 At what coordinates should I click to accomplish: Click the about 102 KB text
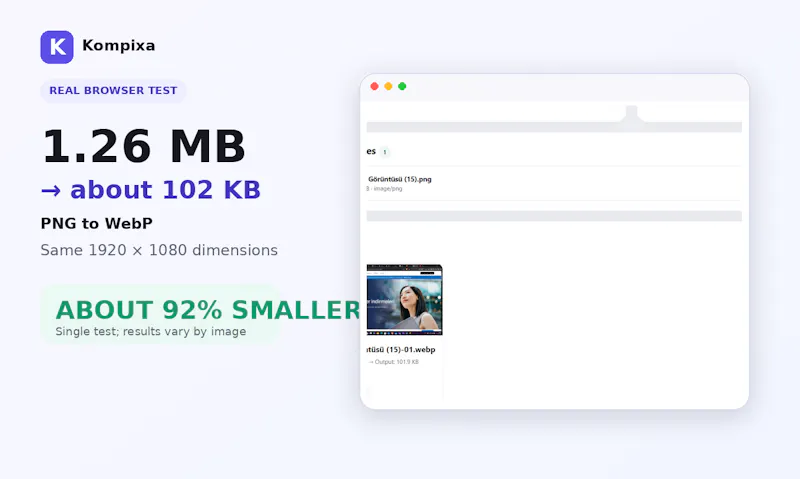tap(165, 190)
